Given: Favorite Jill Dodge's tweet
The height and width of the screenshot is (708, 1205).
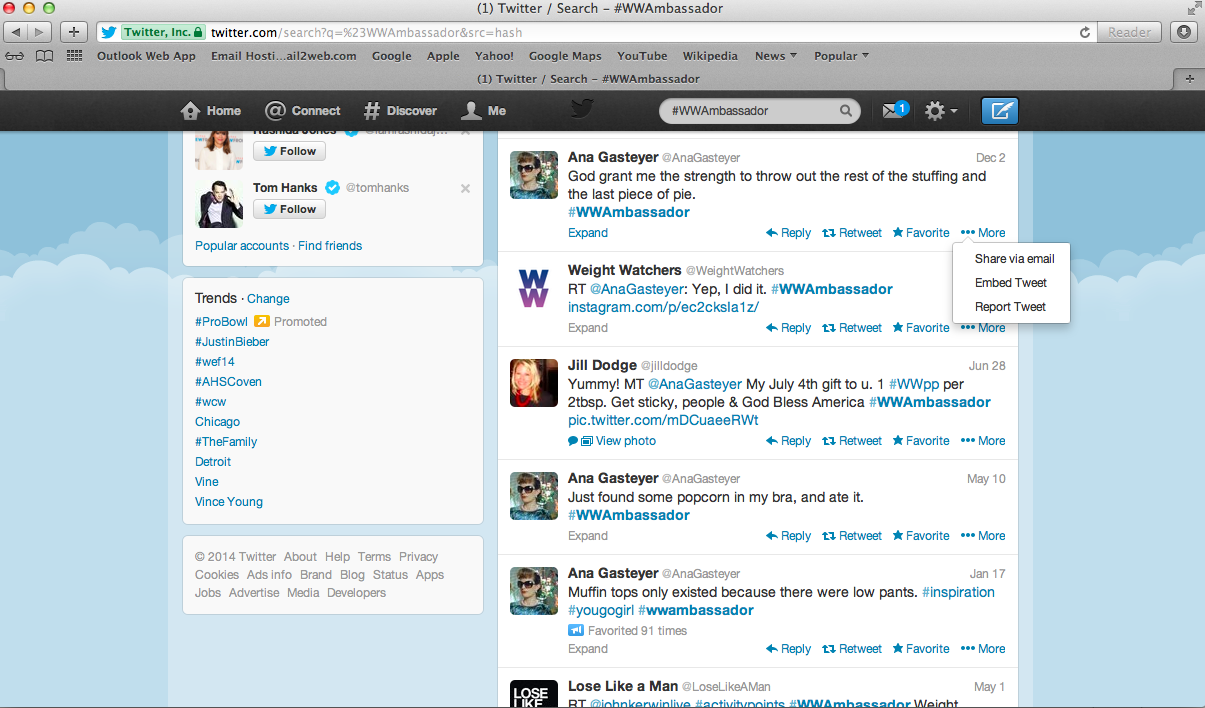Looking at the screenshot, I should (x=921, y=441).
